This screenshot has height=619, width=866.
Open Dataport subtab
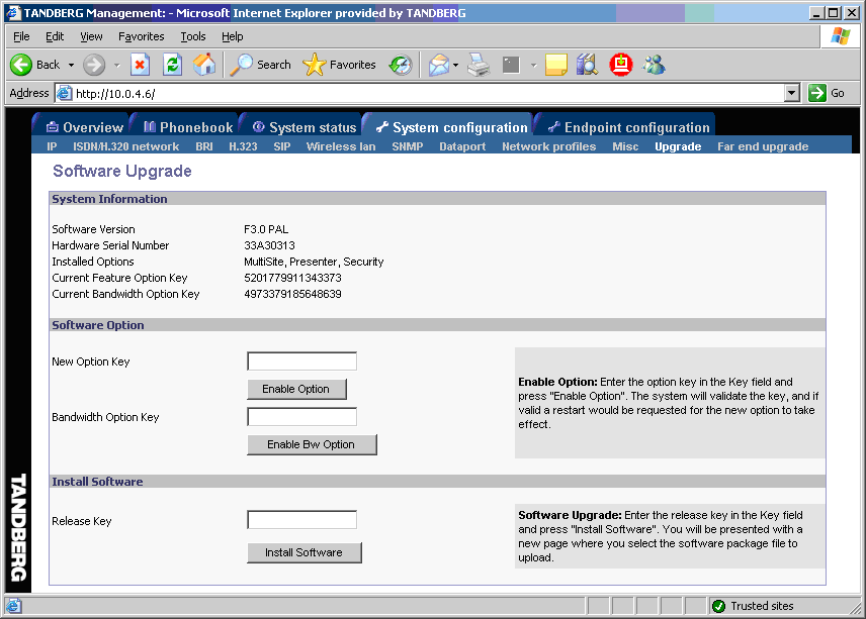(x=462, y=146)
